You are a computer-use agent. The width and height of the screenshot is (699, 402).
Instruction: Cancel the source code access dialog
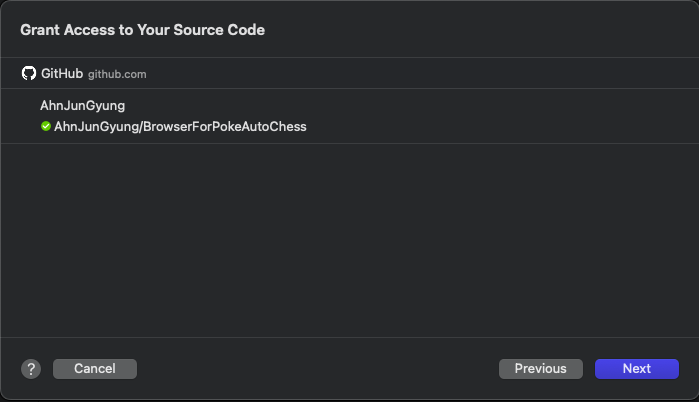[95, 369]
